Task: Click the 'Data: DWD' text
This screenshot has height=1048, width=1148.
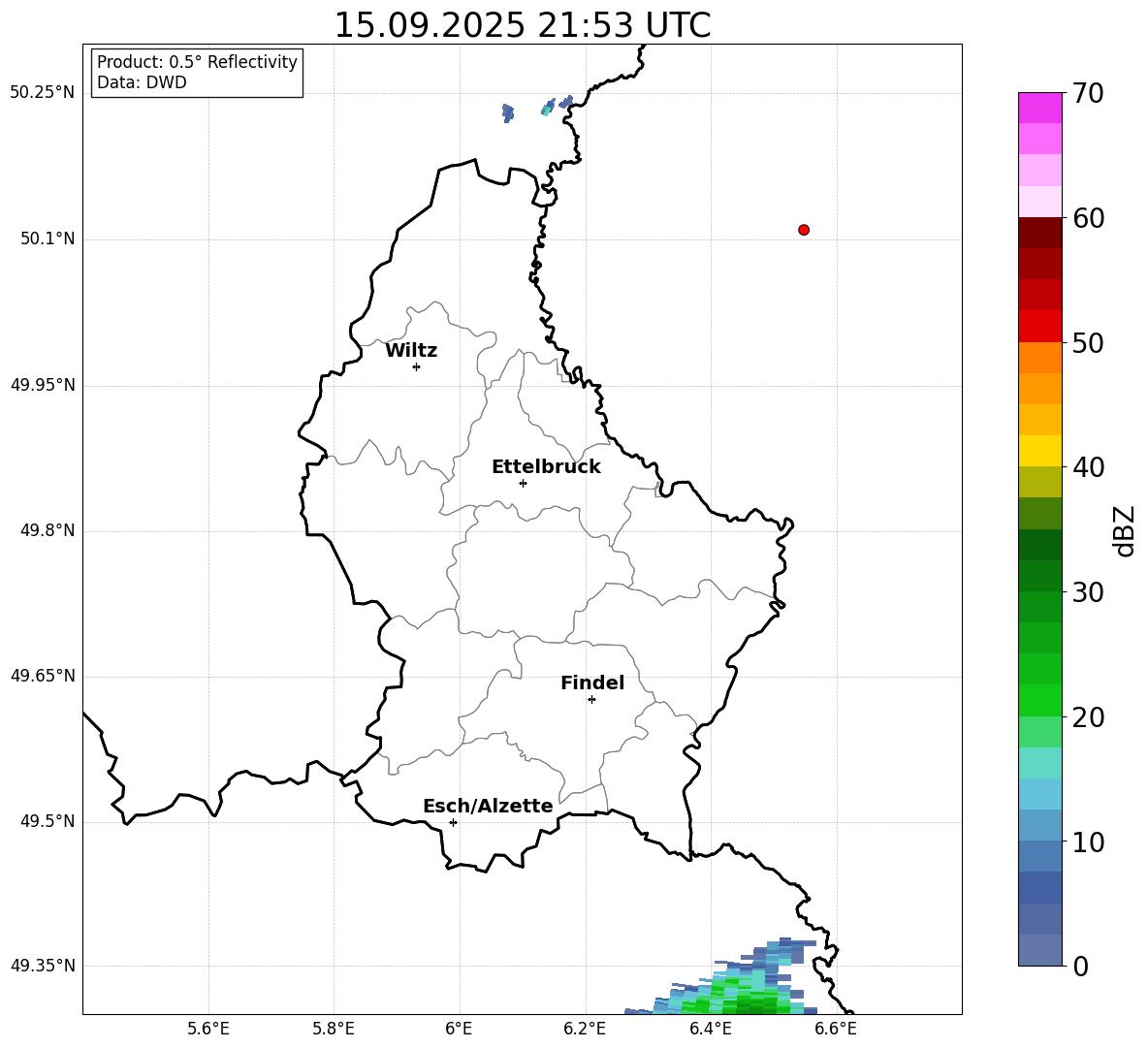Action: tap(142, 82)
